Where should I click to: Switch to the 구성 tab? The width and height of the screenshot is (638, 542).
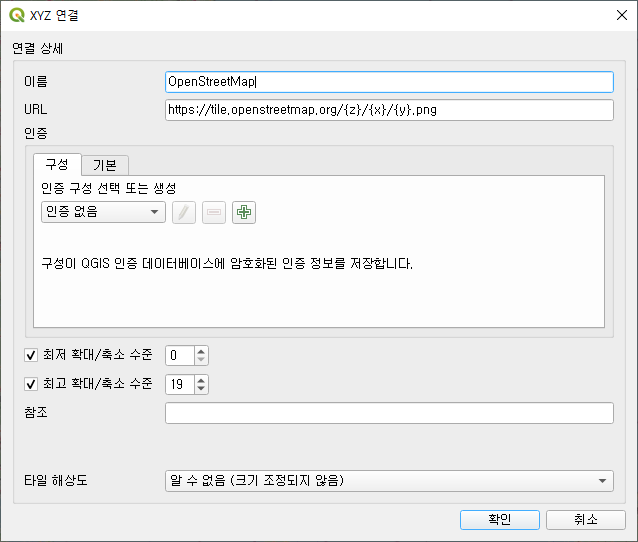point(57,165)
